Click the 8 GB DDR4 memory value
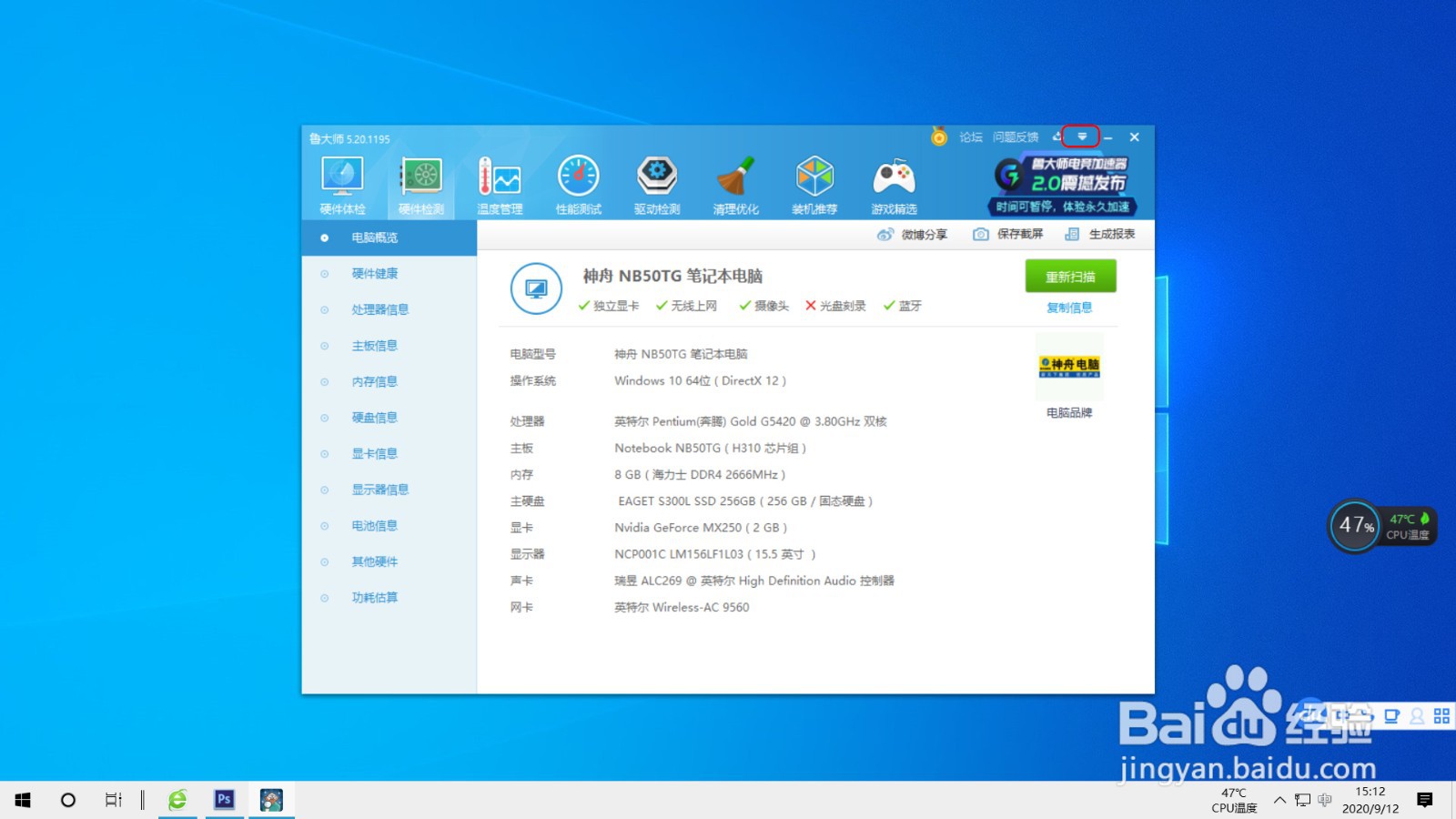 (700, 474)
